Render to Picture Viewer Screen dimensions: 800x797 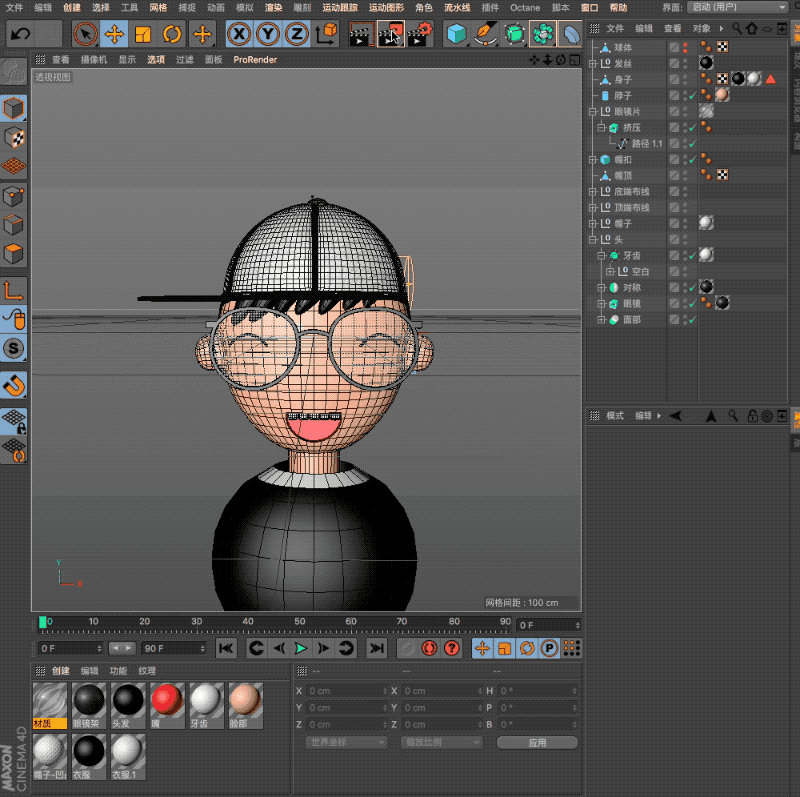(x=391, y=34)
